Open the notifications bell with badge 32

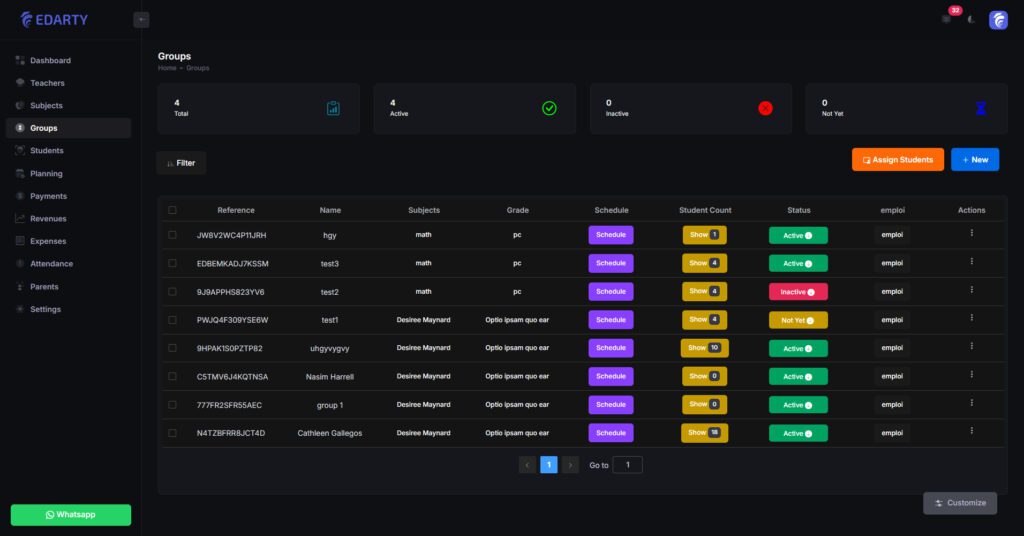946,19
